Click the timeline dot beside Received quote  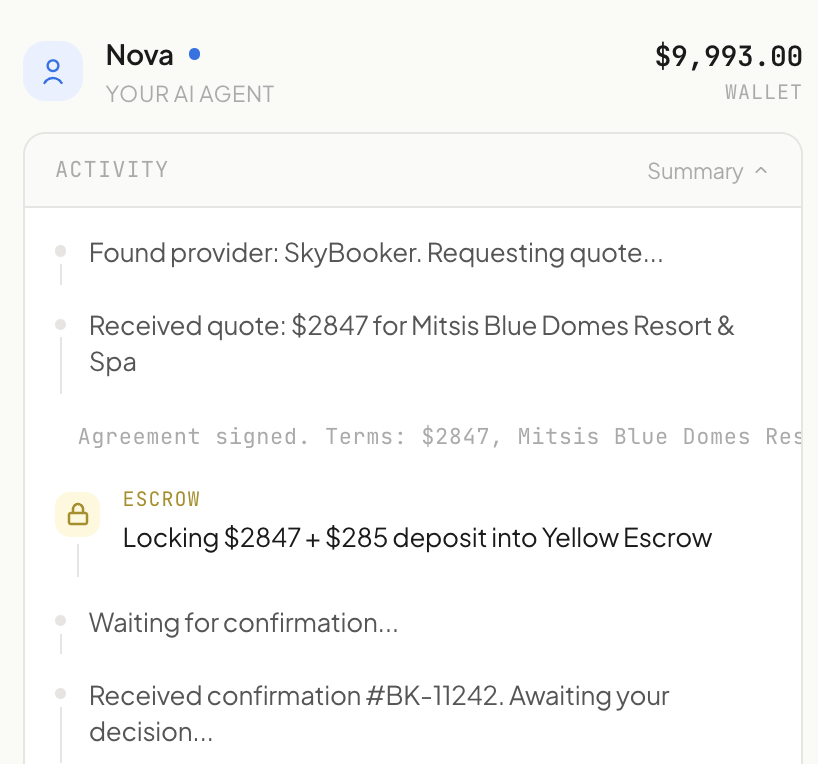click(x=61, y=325)
